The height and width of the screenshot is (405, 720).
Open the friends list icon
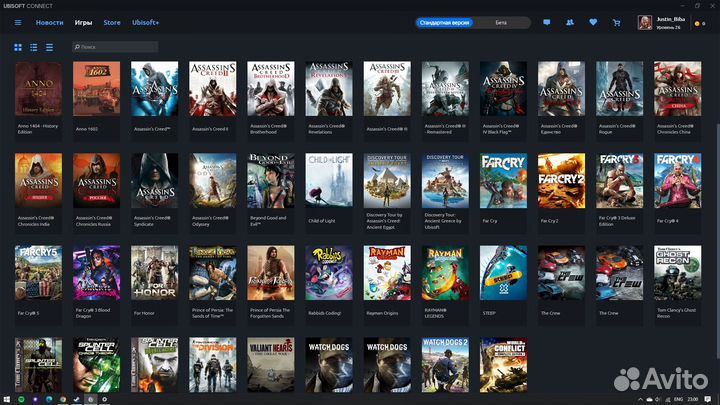click(x=570, y=22)
